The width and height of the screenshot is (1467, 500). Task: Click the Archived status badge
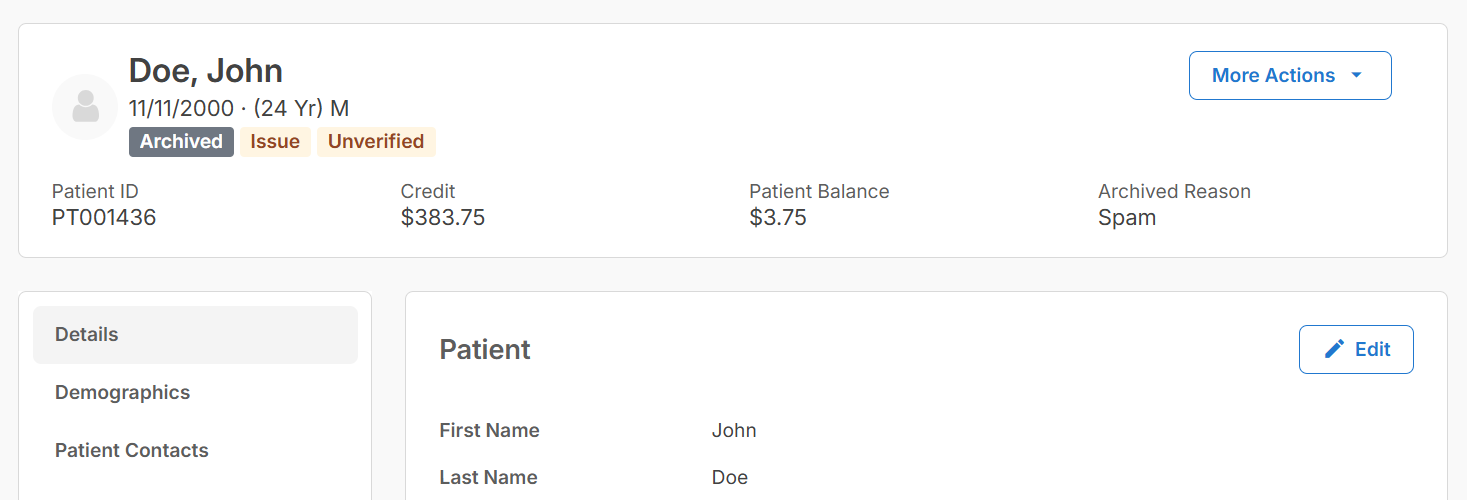[181, 142]
